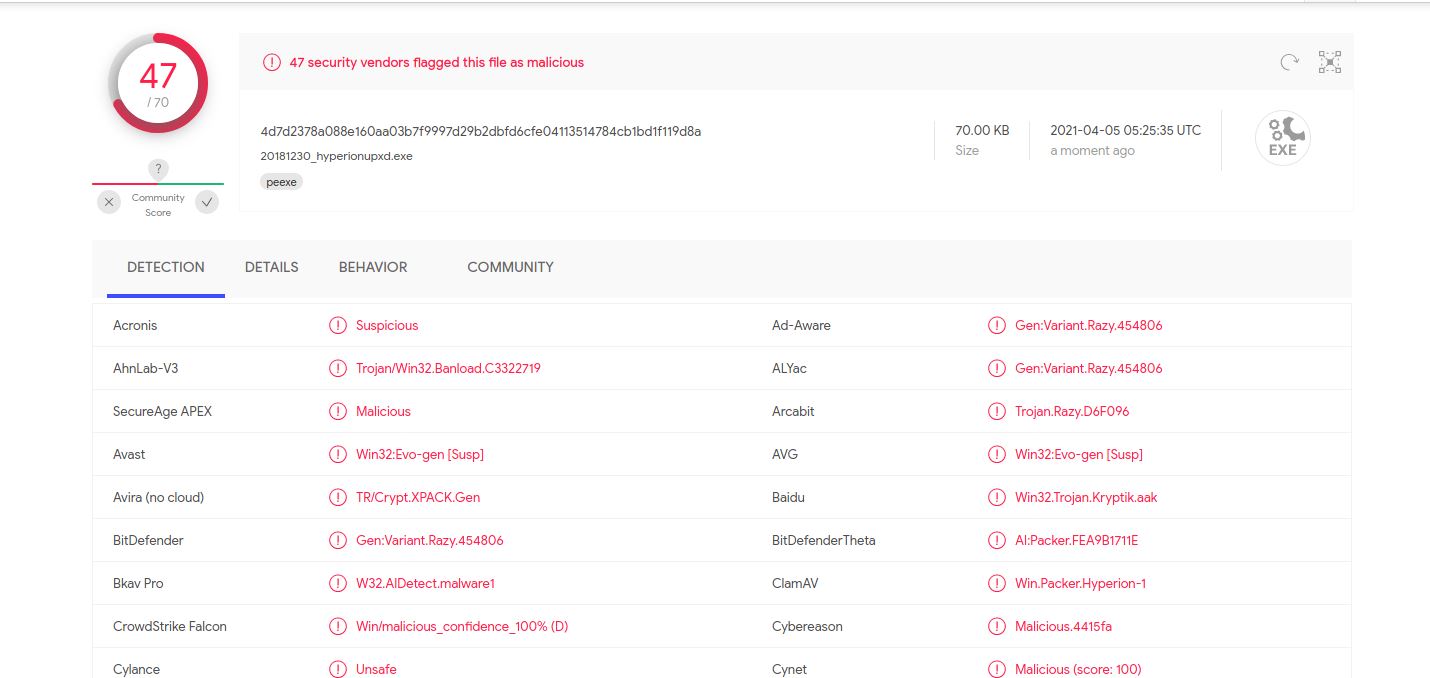Click the Baidu vendor name
Image resolution: width=1430 pixels, height=678 pixels.
coord(788,497)
